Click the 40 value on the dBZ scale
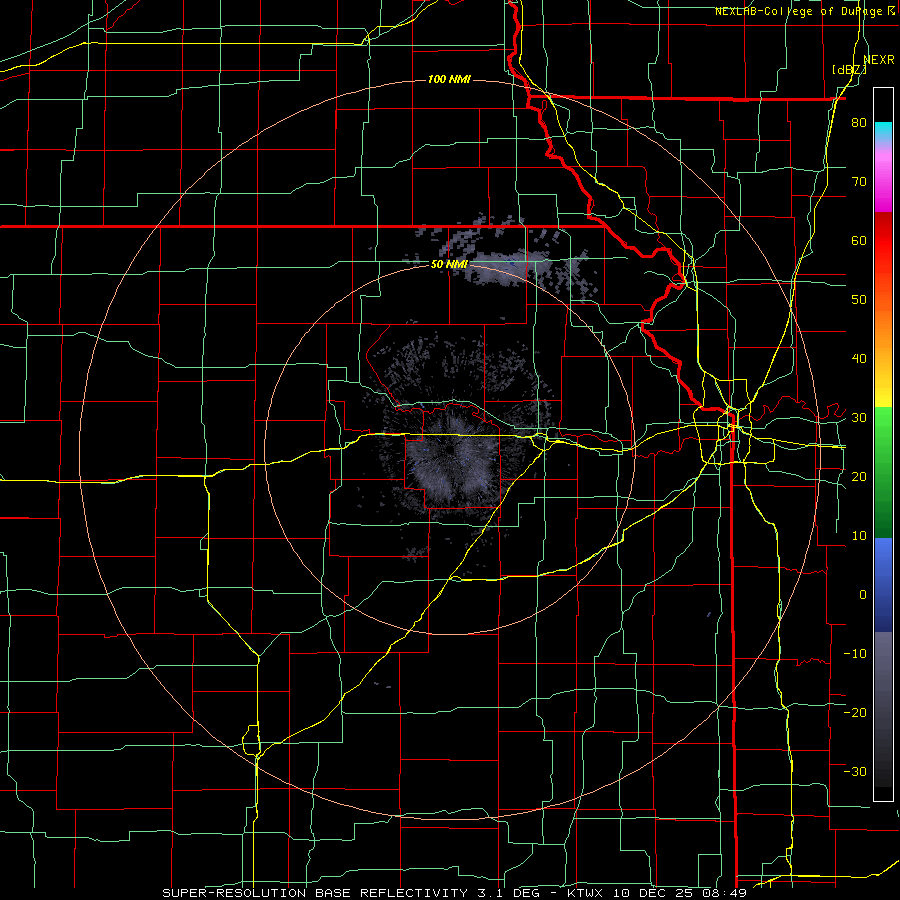This screenshot has height=900, width=900. [x=859, y=359]
